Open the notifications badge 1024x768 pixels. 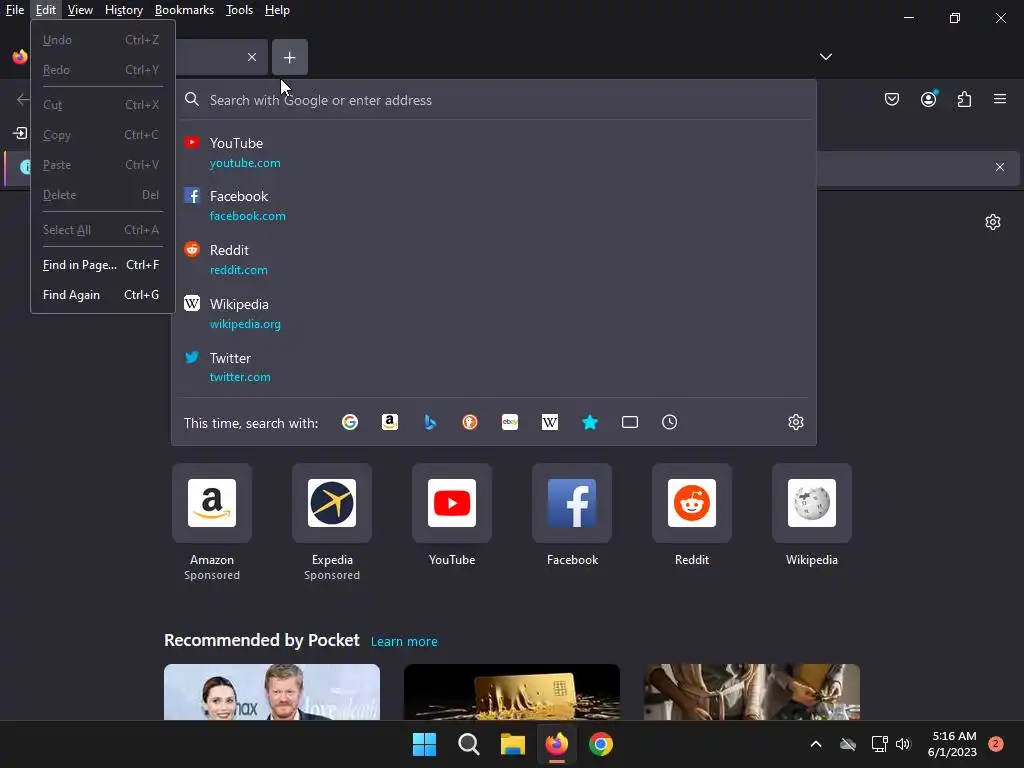pos(996,744)
